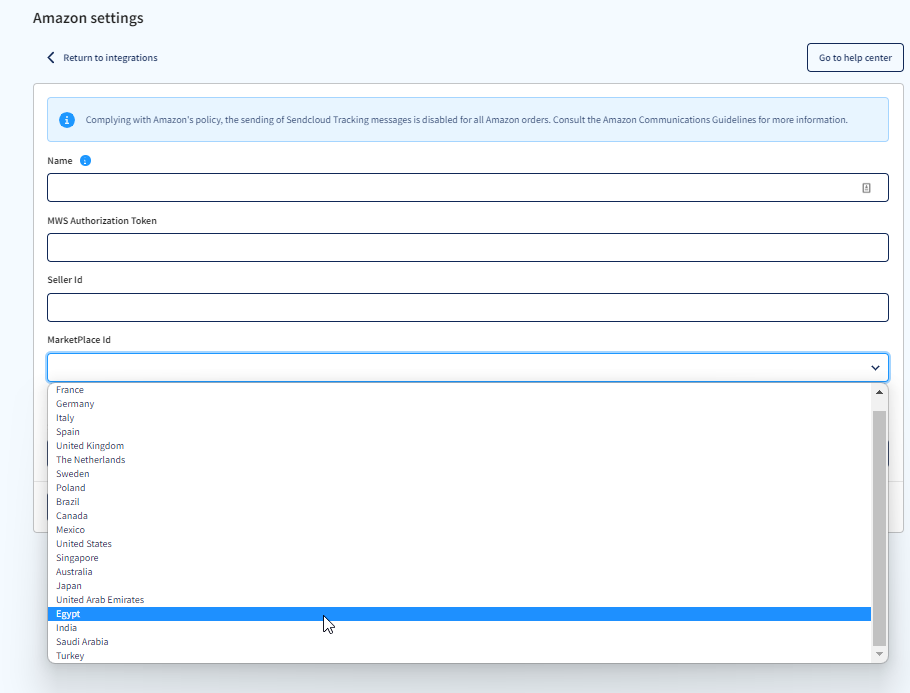Click the blue info icon in the banner
910x693 pixels.
click(67, 120)
